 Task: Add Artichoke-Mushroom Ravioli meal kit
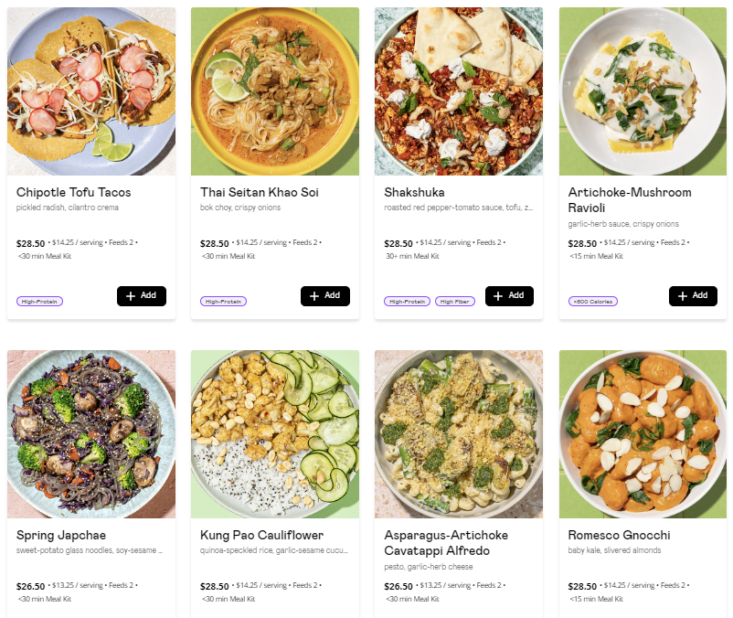(x=693, y=296)
